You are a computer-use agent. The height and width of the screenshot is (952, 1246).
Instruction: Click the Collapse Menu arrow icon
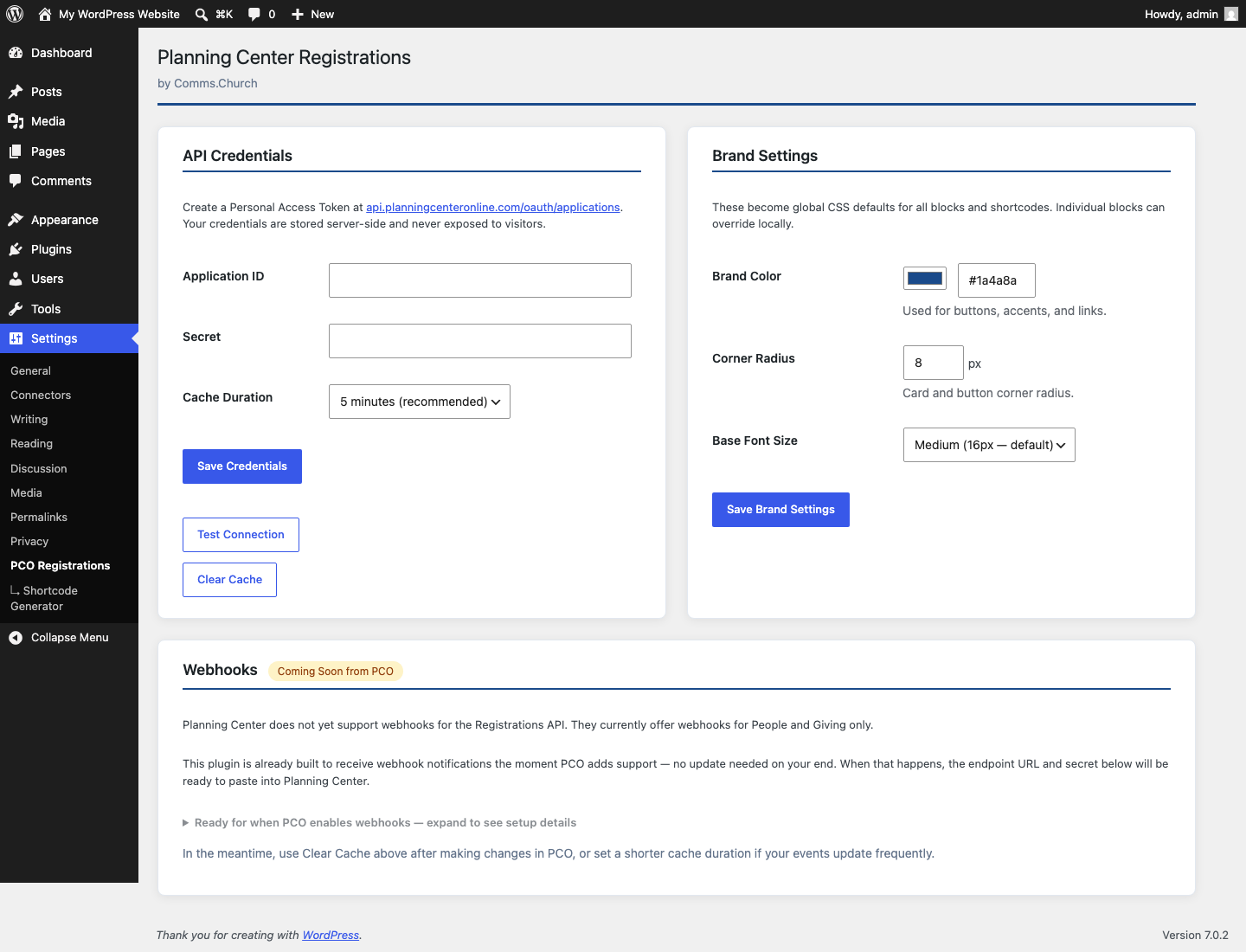pyautogui.click(x=16, y=638)
